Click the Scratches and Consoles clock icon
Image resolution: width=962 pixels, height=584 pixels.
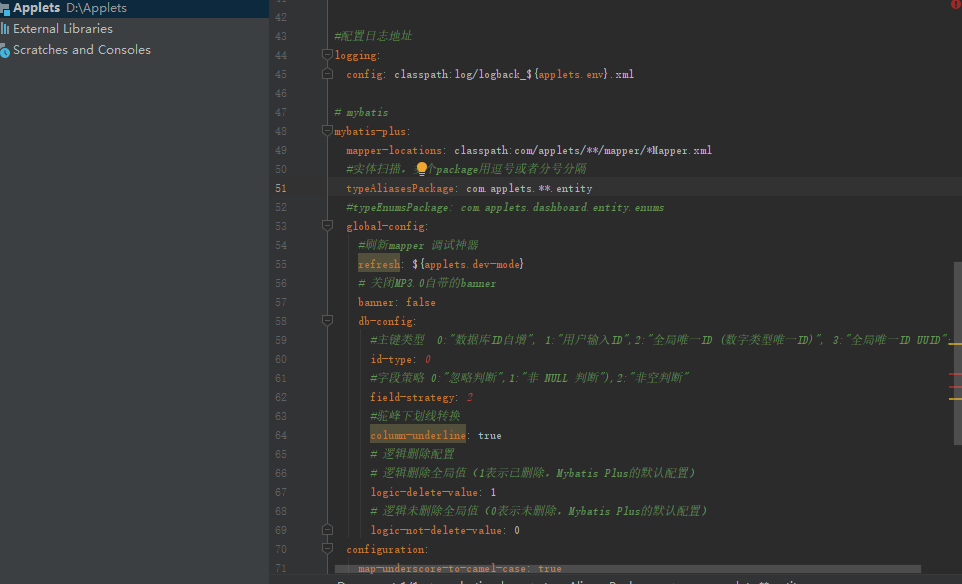click(5, 52)
